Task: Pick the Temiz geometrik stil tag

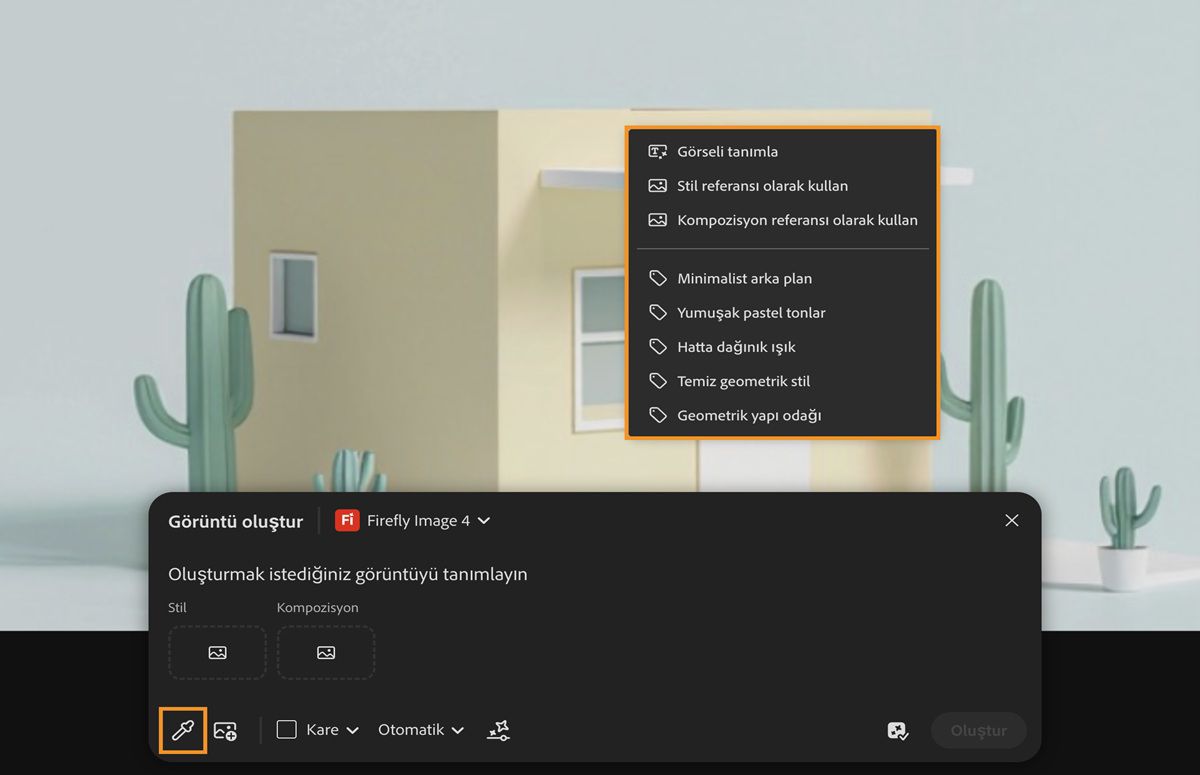Action: 782,381
